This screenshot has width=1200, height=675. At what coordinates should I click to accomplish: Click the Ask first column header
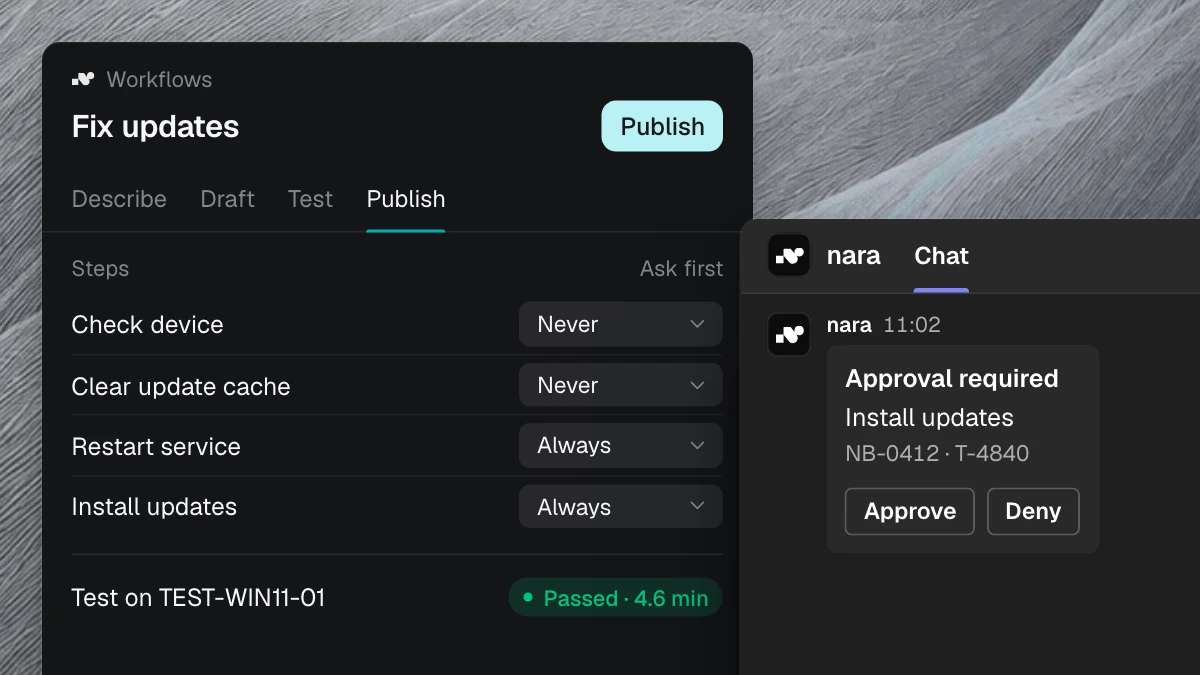[681, 269]
